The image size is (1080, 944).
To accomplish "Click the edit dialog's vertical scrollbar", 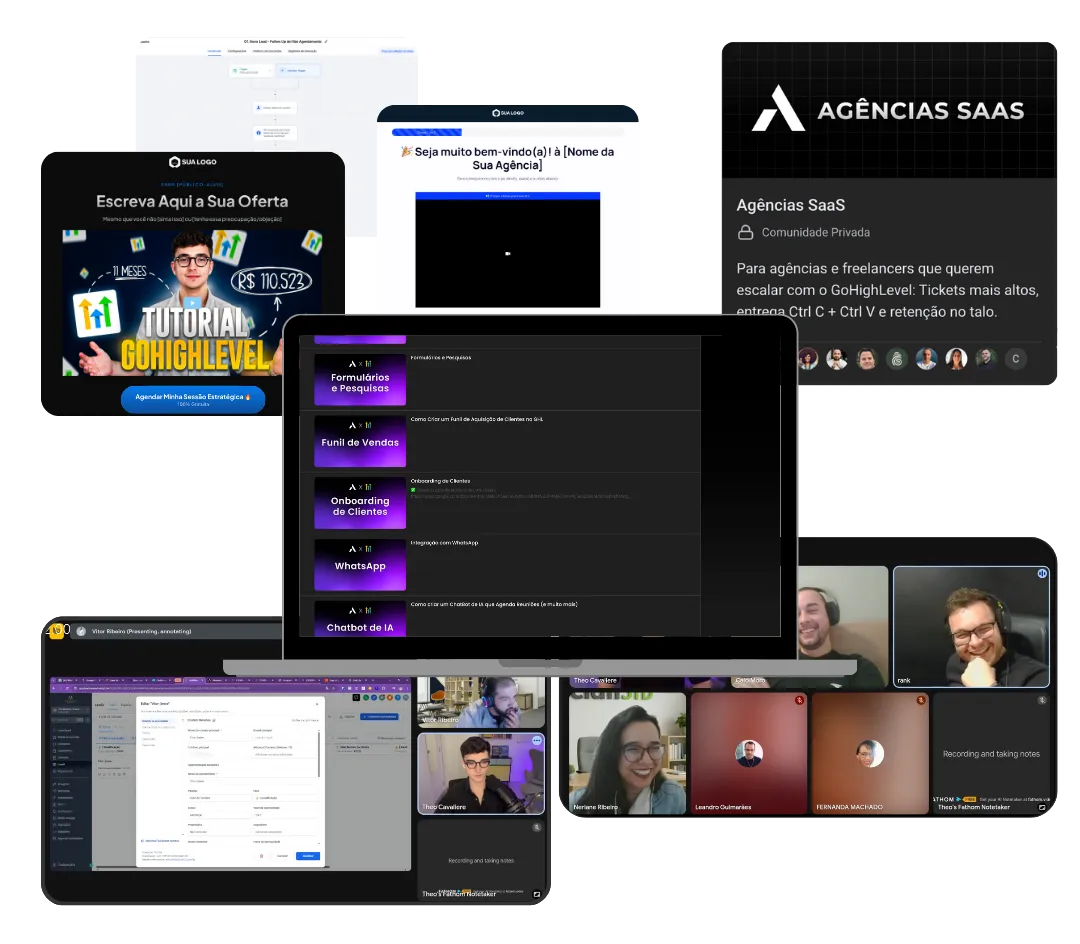I will 319,754.
